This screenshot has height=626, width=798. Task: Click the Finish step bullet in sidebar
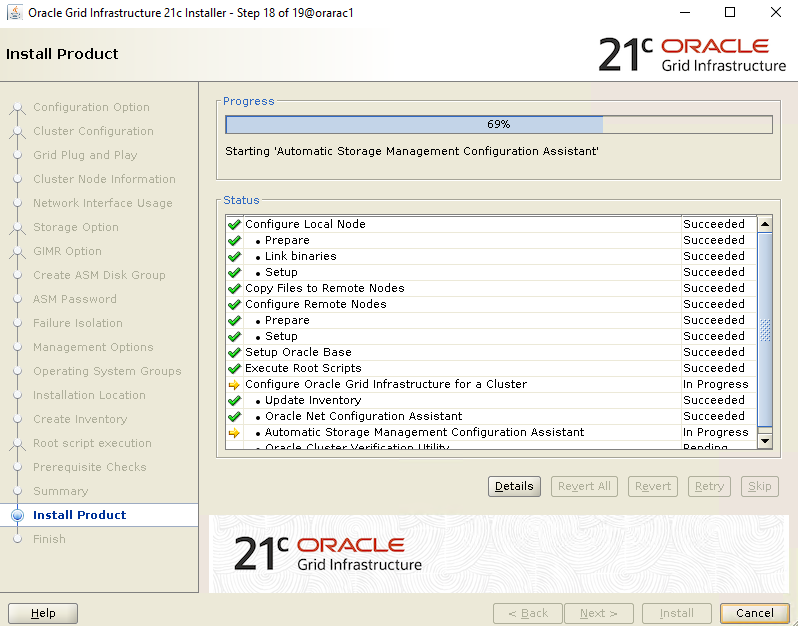tap(17, 539)
